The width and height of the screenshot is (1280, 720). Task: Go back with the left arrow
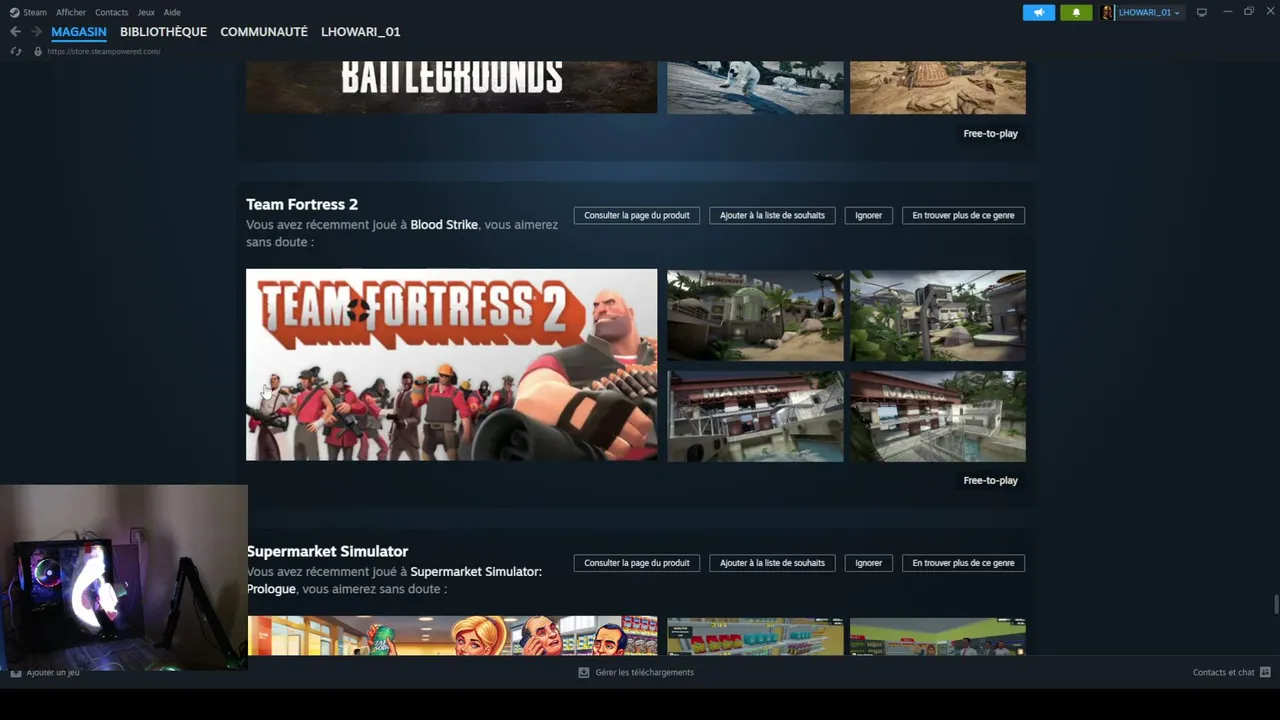15,32
